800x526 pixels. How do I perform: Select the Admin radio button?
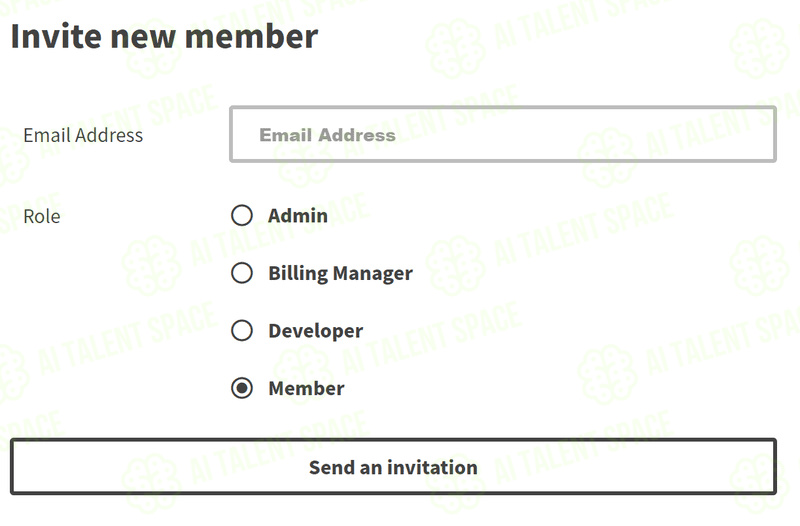(242, 215)
